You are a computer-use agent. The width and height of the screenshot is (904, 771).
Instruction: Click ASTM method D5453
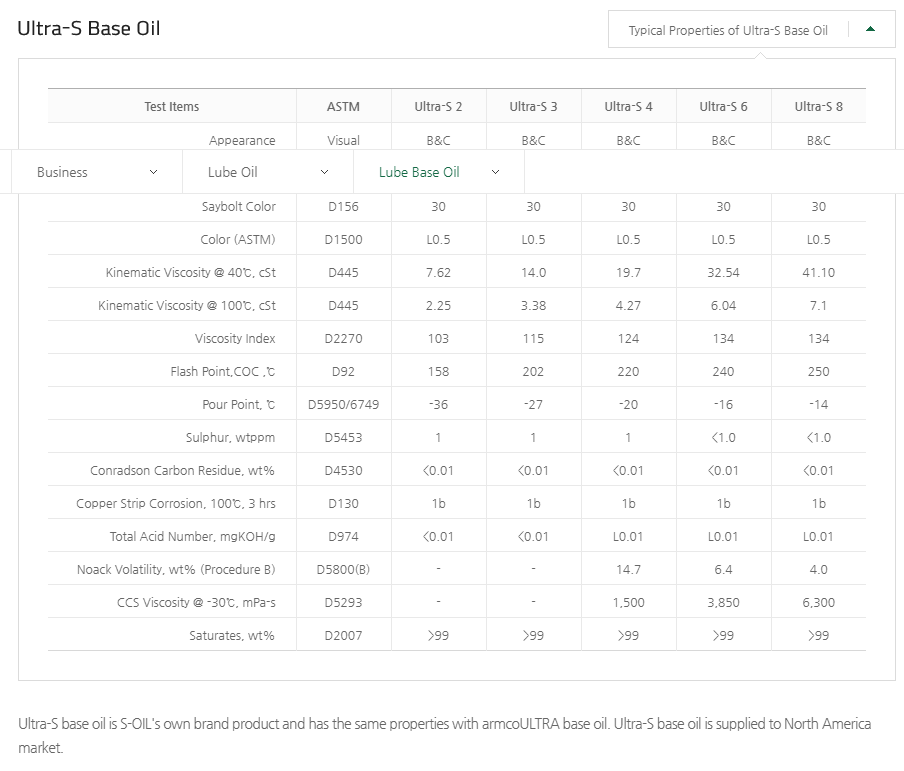point(343,437)
